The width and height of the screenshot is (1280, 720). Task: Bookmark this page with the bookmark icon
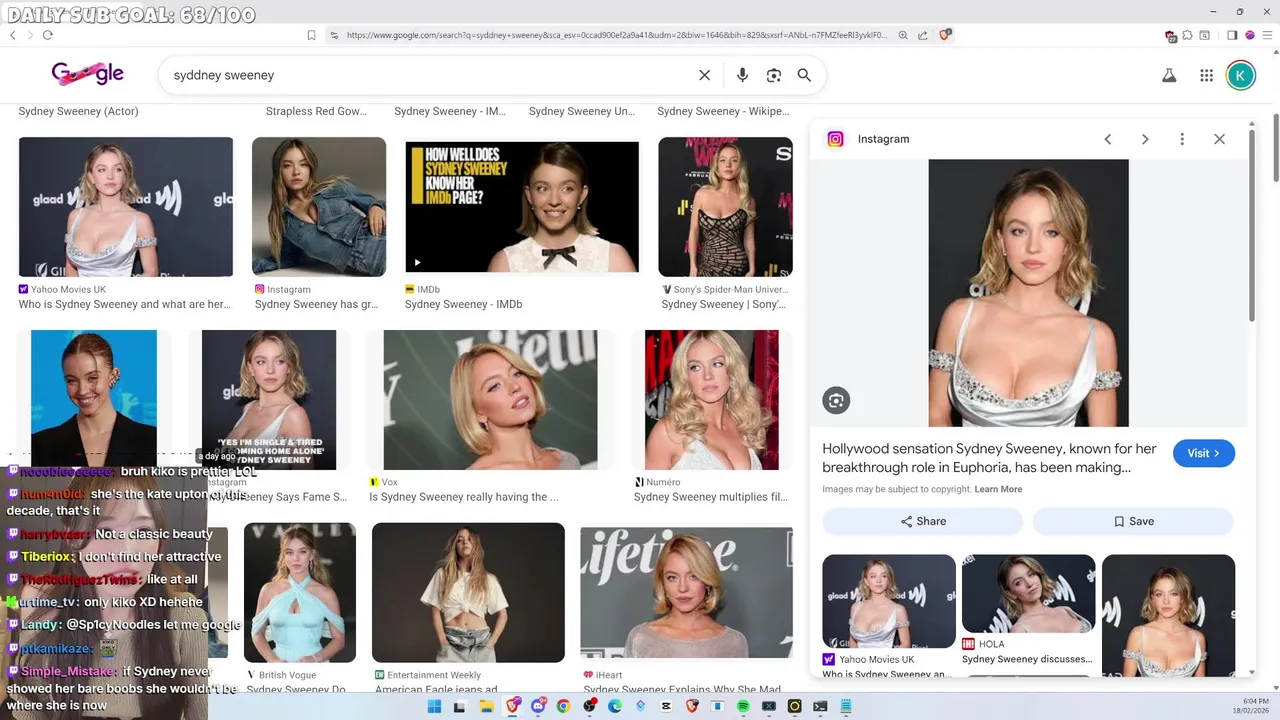point(311,35)
